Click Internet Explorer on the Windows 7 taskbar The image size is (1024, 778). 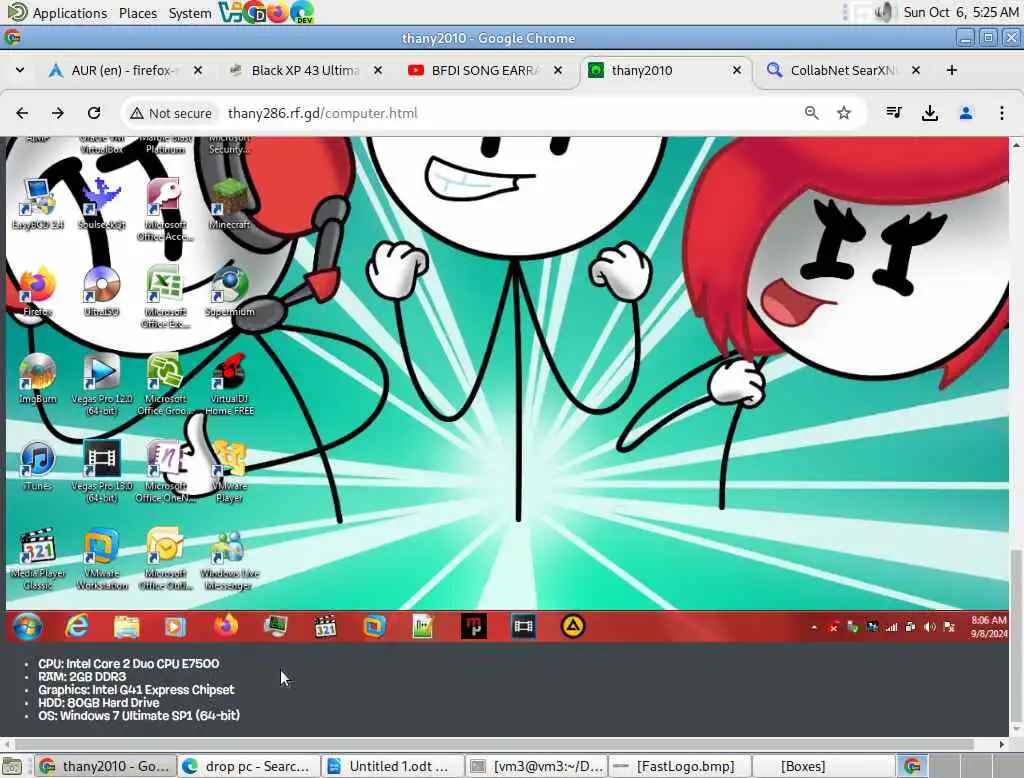(x=77, y=626)
